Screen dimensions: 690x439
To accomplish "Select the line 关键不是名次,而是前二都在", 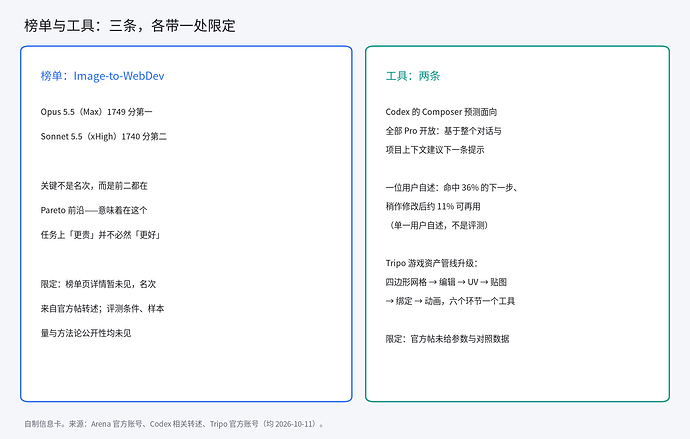I will tap(94, 186).
